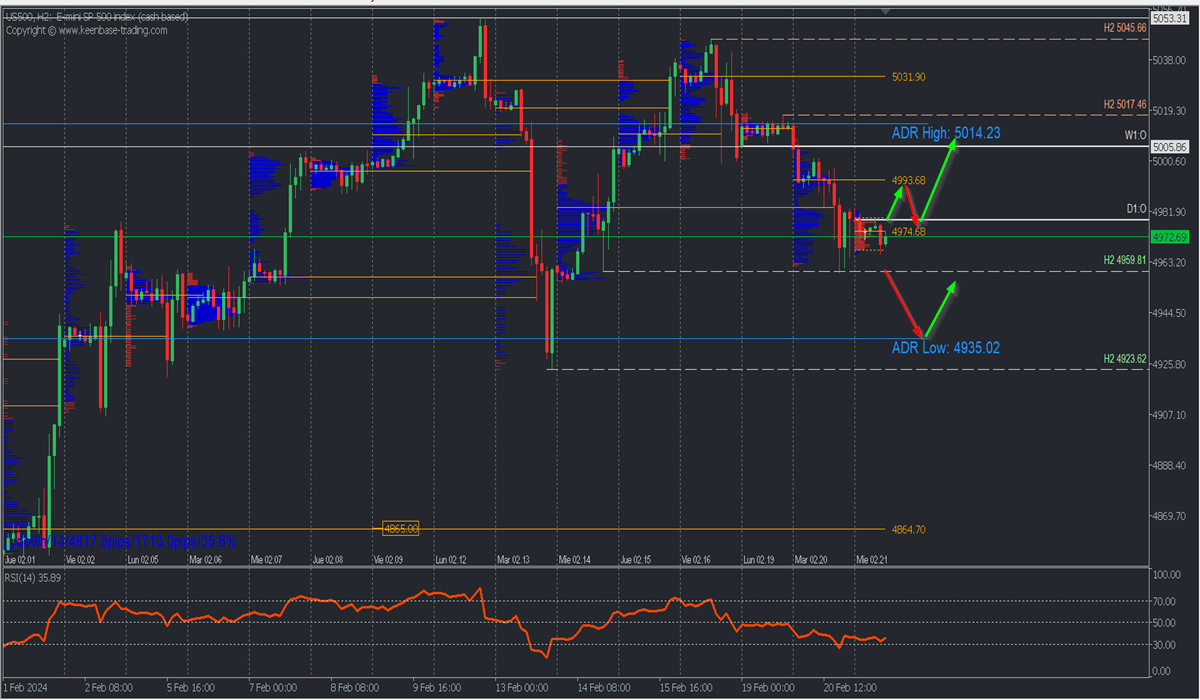Viewport: 1200px width, 700px height.
Task: Click the 5053.31 price tag on axis
Action: pos(1168,18)
